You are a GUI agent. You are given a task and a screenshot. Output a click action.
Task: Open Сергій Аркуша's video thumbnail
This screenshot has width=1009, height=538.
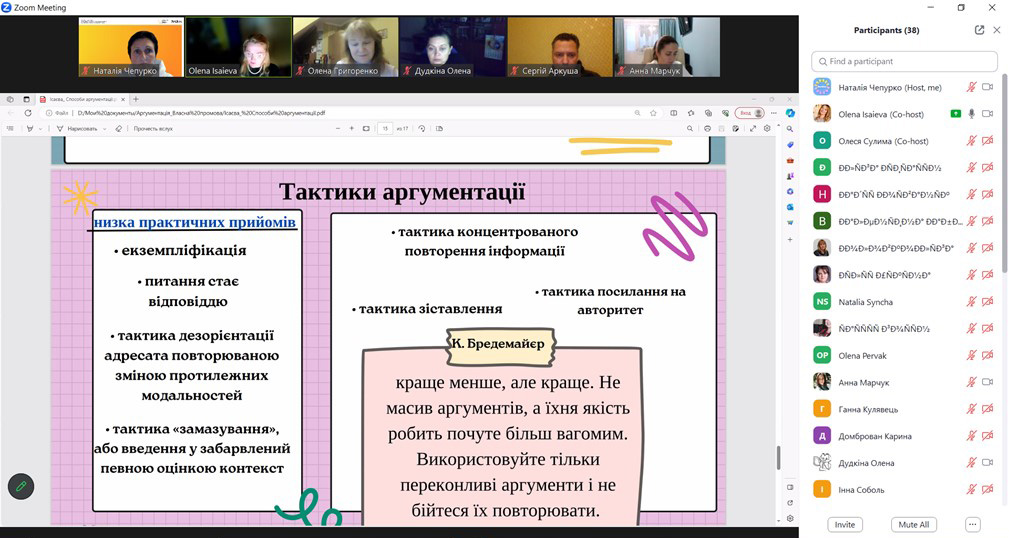point(560,47)
